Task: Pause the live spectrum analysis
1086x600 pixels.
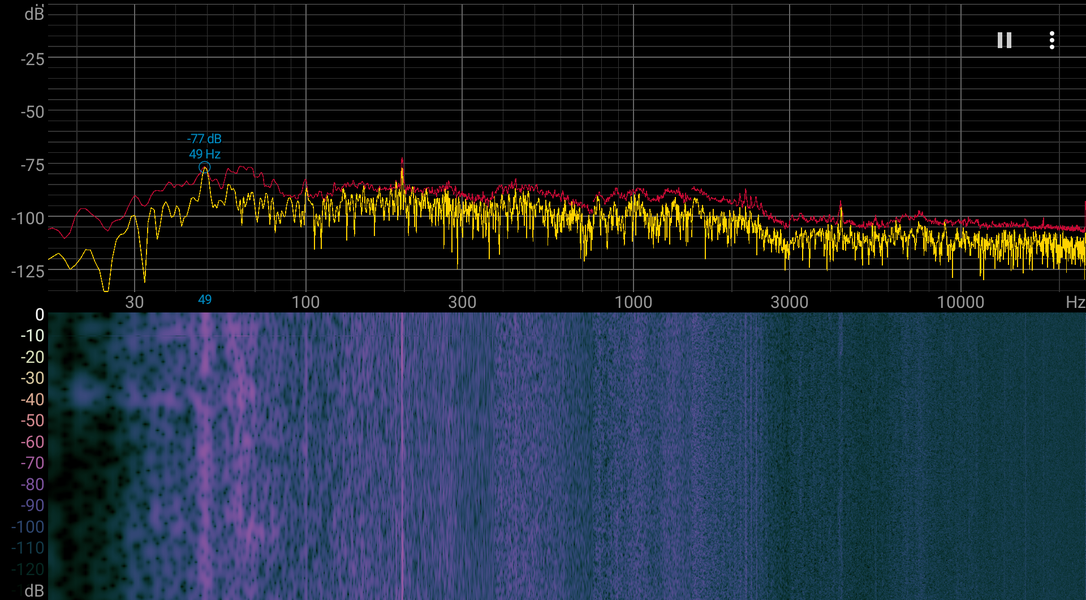Action: coord(1004,40)
